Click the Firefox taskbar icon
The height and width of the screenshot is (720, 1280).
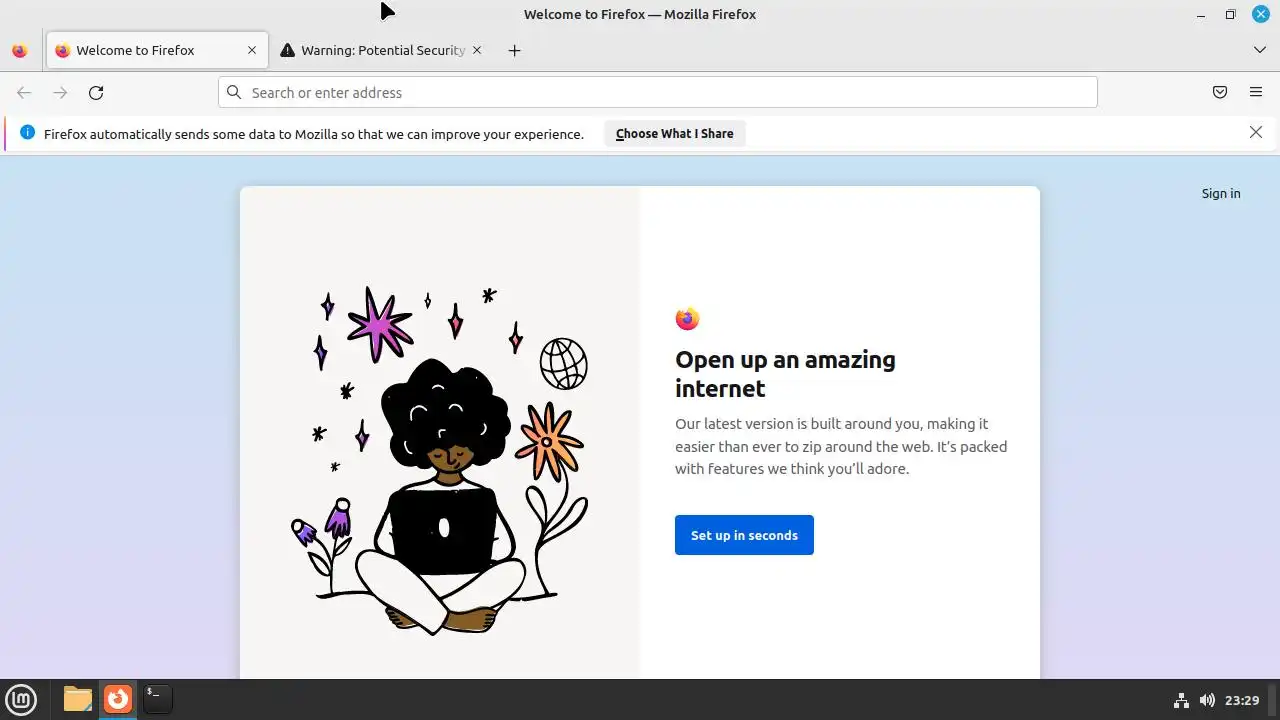[x=118, y=699]
